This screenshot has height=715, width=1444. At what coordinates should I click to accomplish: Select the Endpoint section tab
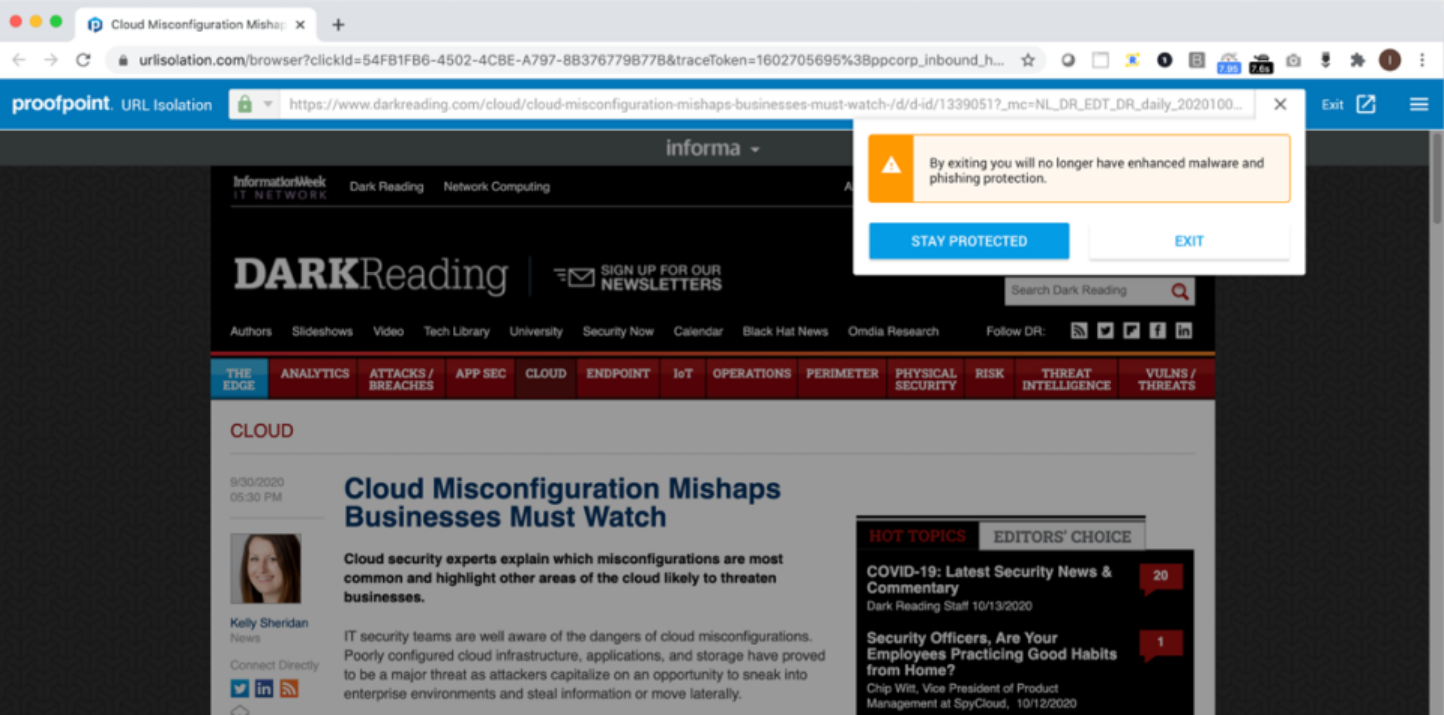[x=618, y=379]
